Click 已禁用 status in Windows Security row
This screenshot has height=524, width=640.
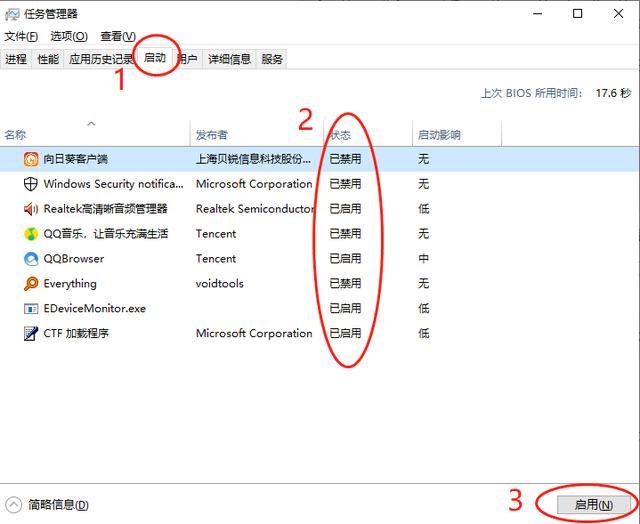coord(345,184)
